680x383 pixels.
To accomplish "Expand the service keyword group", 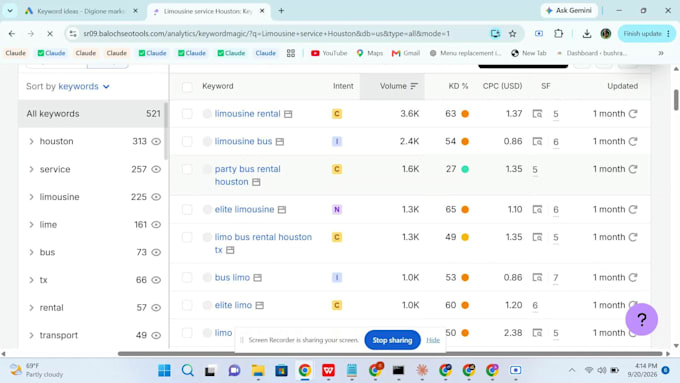I will (31, 169).
